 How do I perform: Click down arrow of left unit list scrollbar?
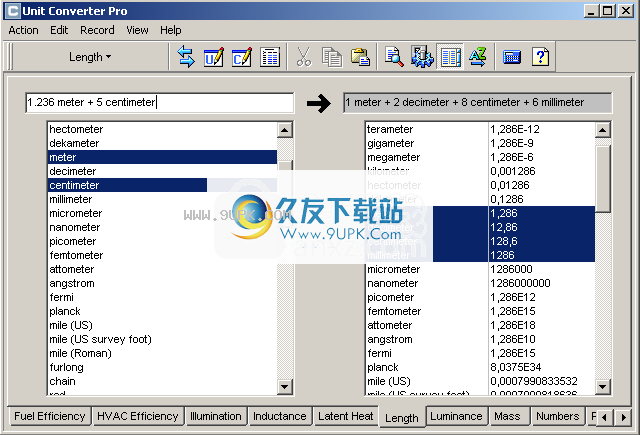(284, 386)
